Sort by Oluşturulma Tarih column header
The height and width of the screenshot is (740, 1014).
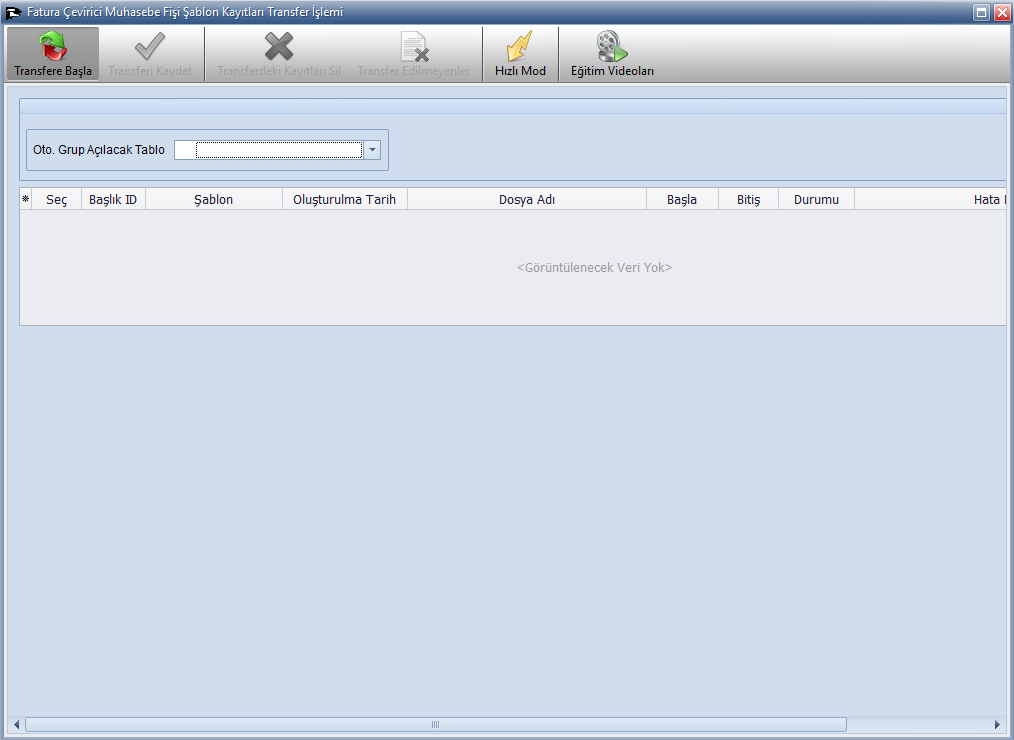coord(345,199)
